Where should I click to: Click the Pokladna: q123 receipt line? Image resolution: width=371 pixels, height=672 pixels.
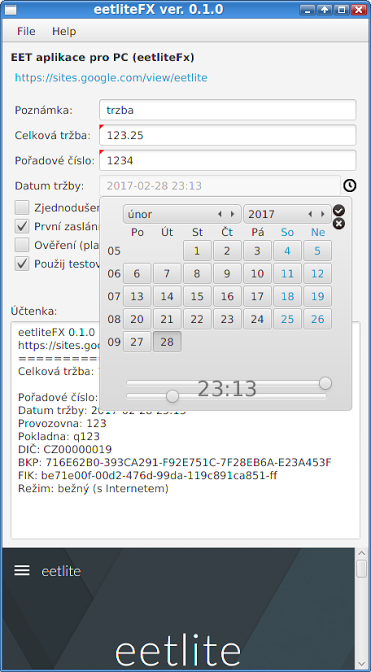tap(59, 437)
